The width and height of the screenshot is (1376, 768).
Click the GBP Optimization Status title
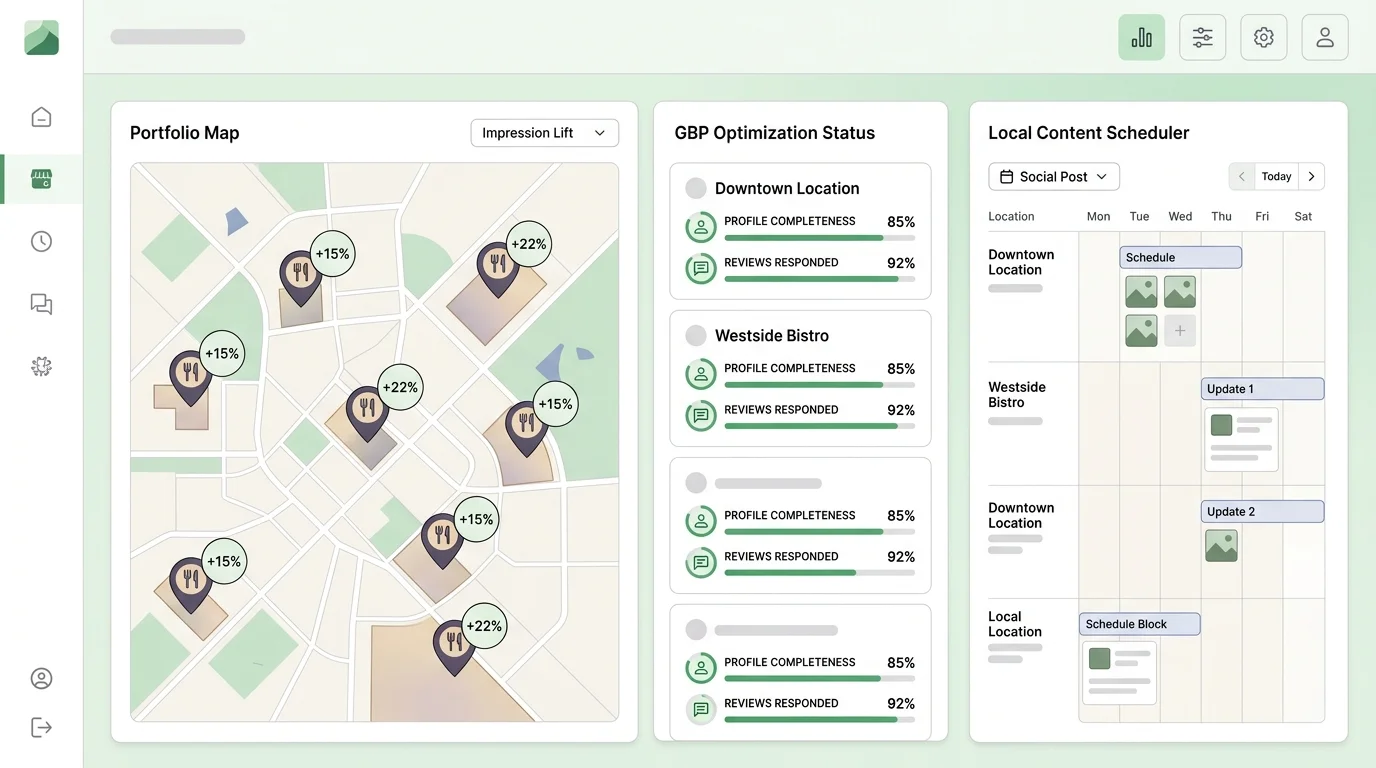775,133
